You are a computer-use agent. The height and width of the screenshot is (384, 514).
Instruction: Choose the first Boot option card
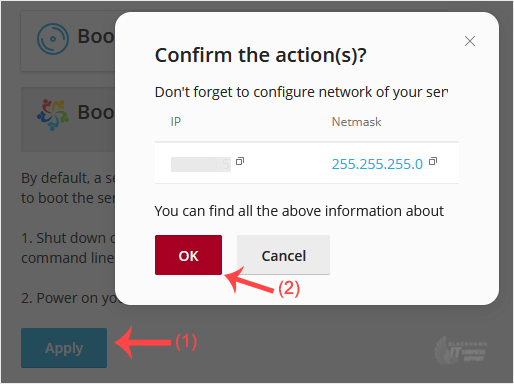[68, 41]
